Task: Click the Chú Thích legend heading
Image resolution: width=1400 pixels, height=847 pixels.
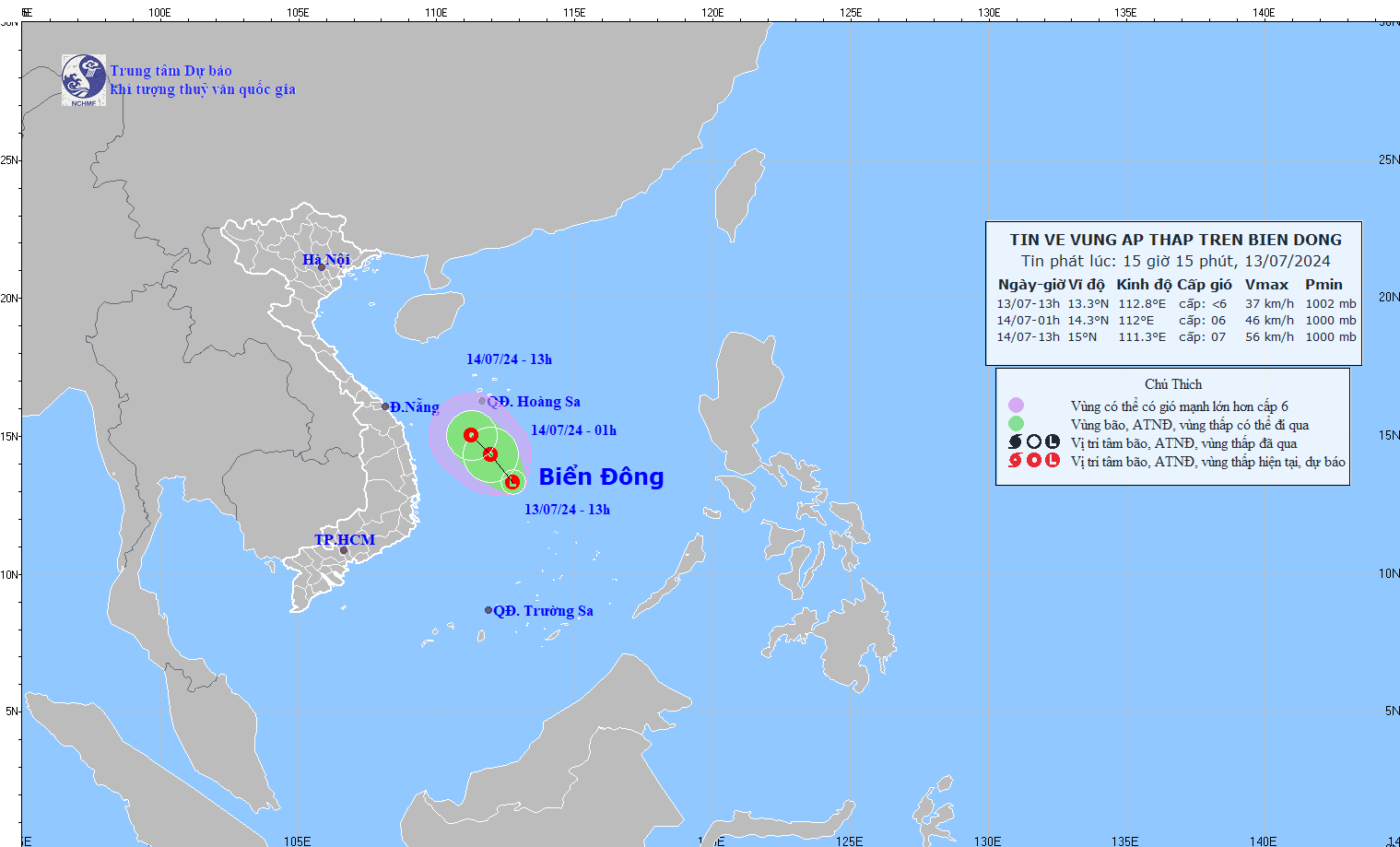Action: (1173, 384)
